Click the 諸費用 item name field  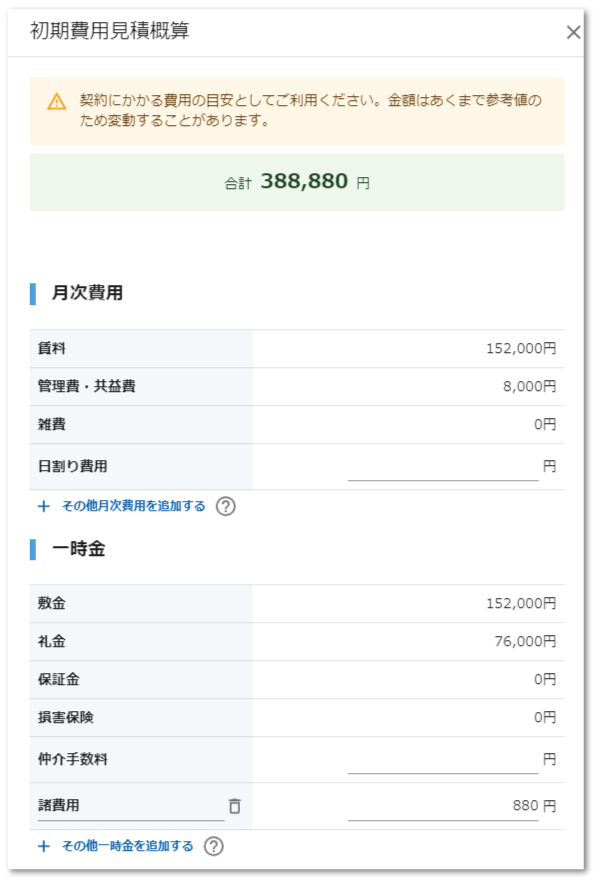pyautogui.click(x=131, y=806)
